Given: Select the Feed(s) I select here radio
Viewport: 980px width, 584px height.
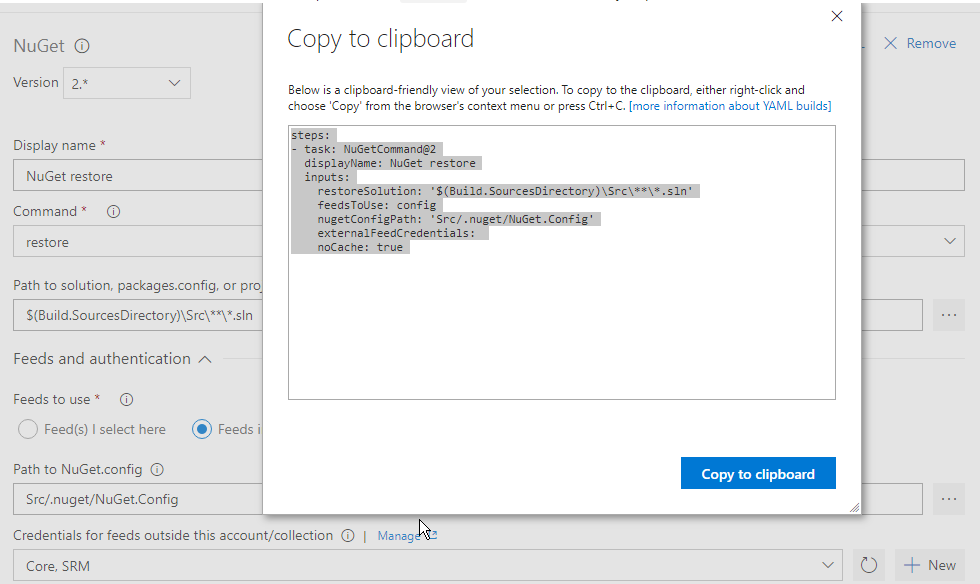Looking at the screenshot, I should click(27, 428).
